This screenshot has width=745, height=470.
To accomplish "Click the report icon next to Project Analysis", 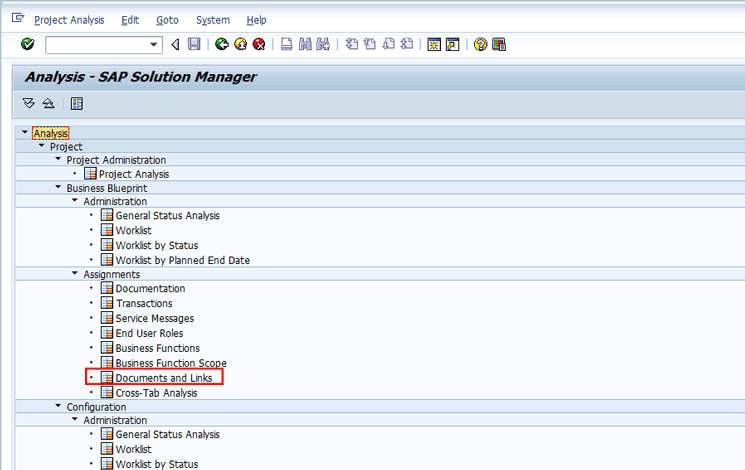I will [90, 173].
